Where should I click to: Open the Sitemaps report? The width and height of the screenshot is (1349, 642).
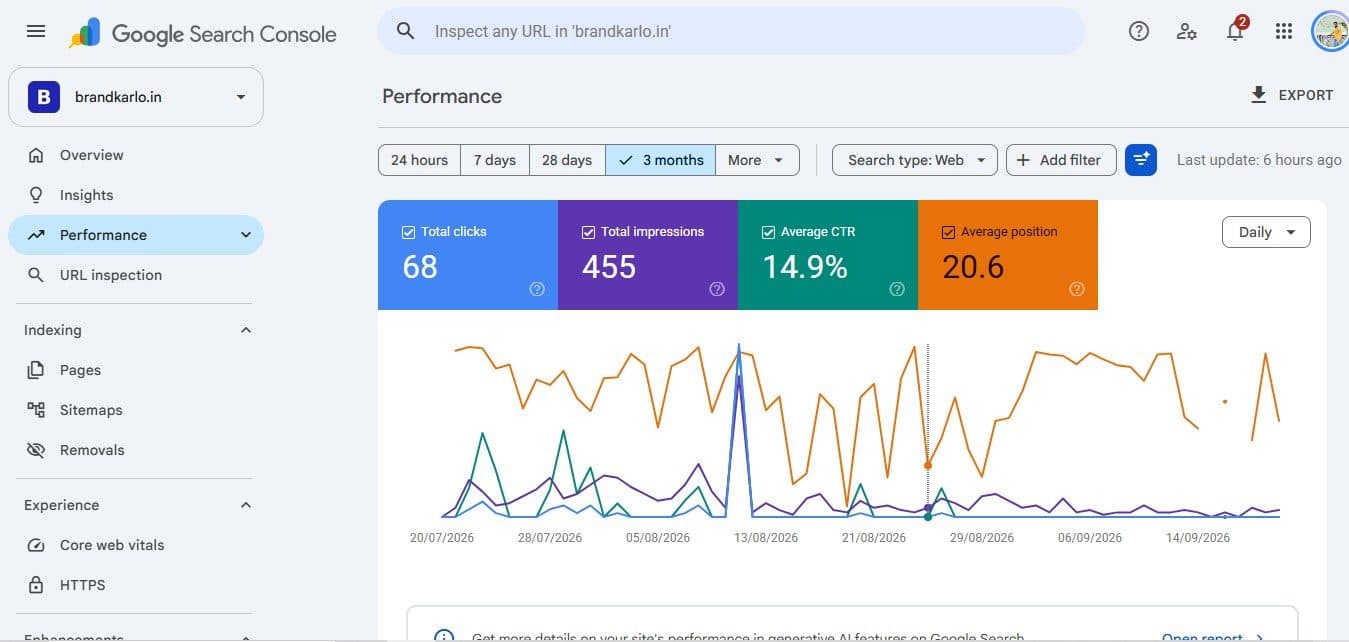pyautogui.click(x=136, y=410)
